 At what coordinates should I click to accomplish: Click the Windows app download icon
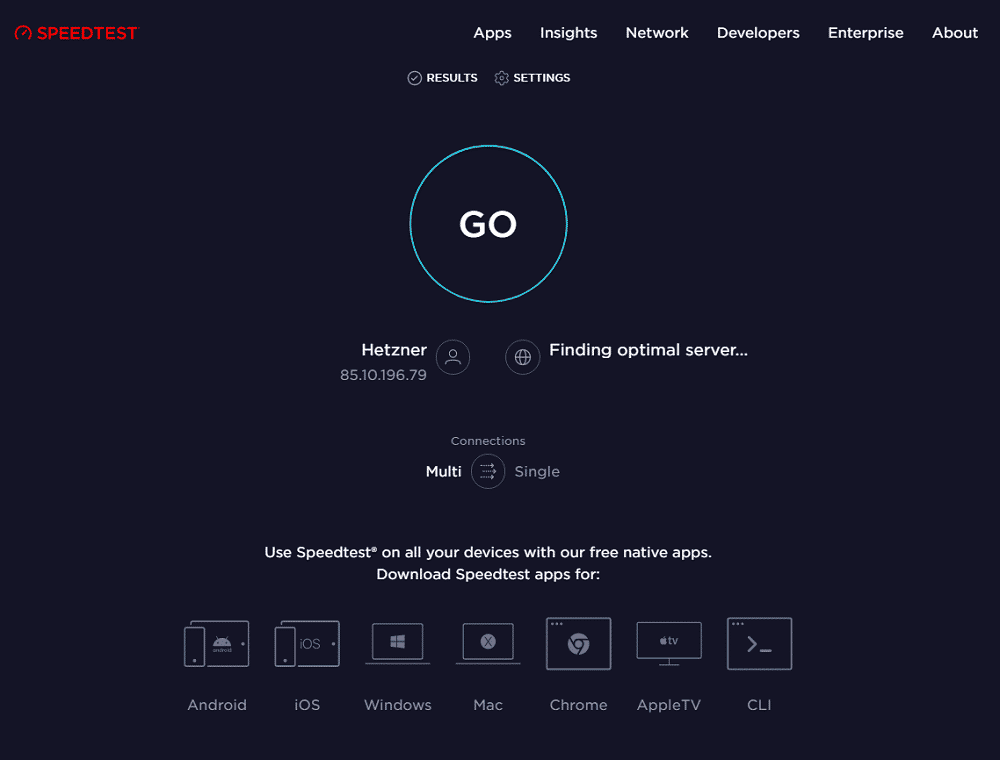(397, 643)
